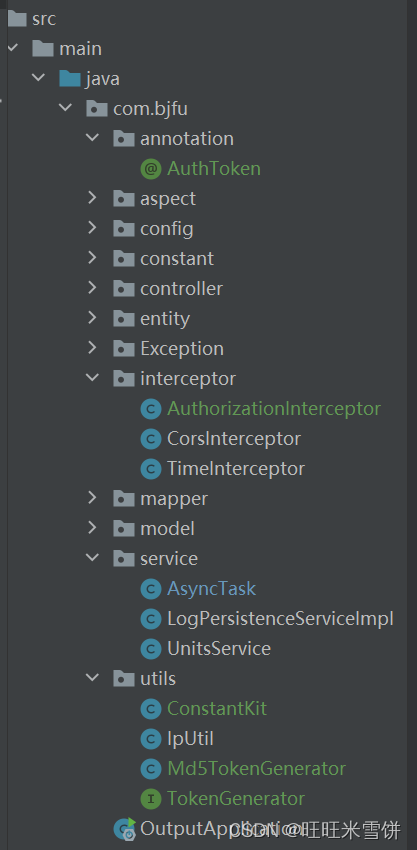Expand the aspect package
The height and width of the screenshot is (850, 417).
click(x=93, y=198)
